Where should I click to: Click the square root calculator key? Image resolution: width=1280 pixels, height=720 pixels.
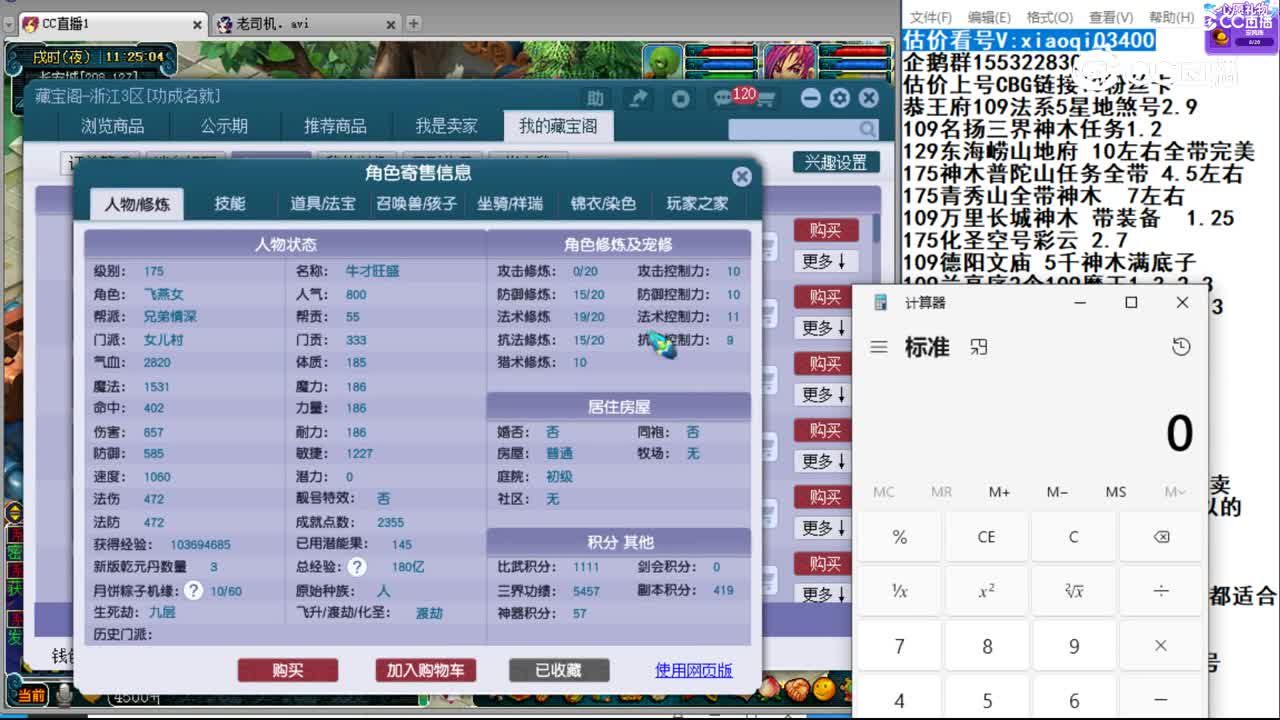(x=1074, y=591)
